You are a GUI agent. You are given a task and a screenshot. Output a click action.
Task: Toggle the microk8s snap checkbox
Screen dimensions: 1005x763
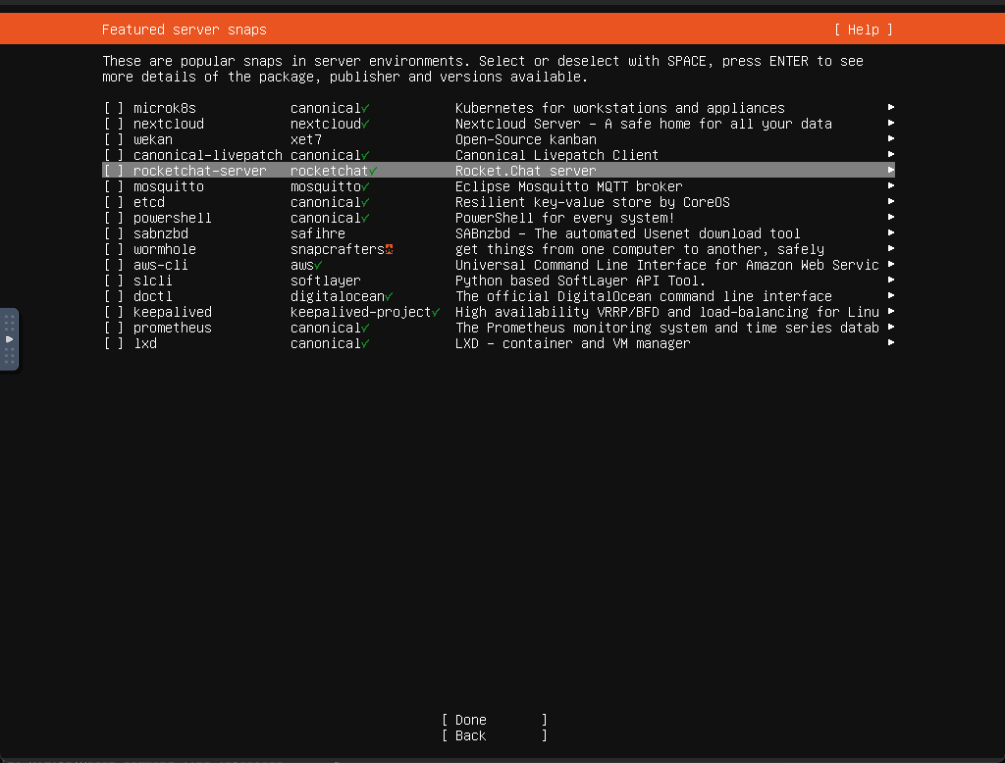(113, 108)
